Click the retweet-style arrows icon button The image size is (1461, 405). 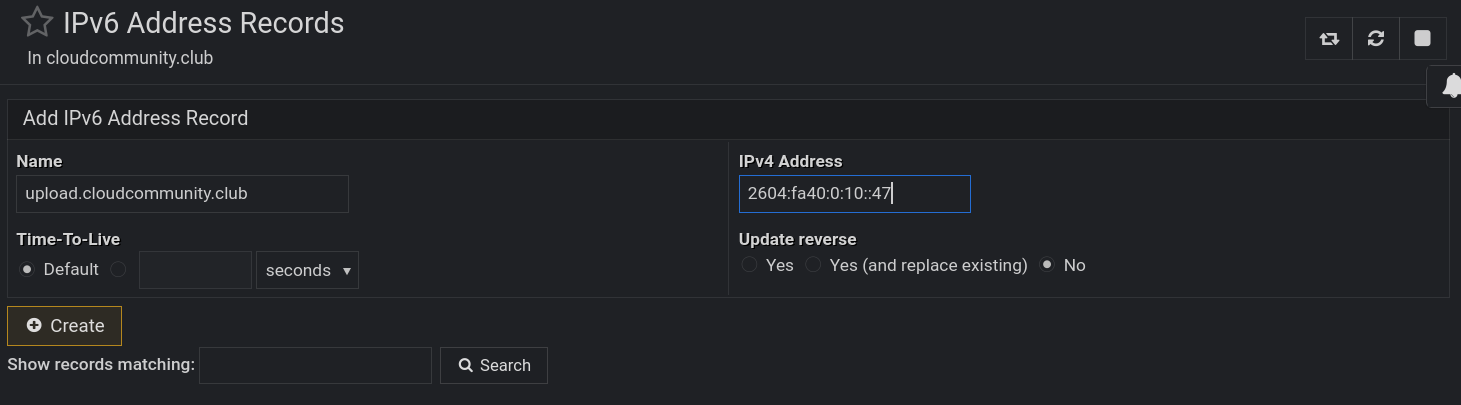click(1329, 39)
